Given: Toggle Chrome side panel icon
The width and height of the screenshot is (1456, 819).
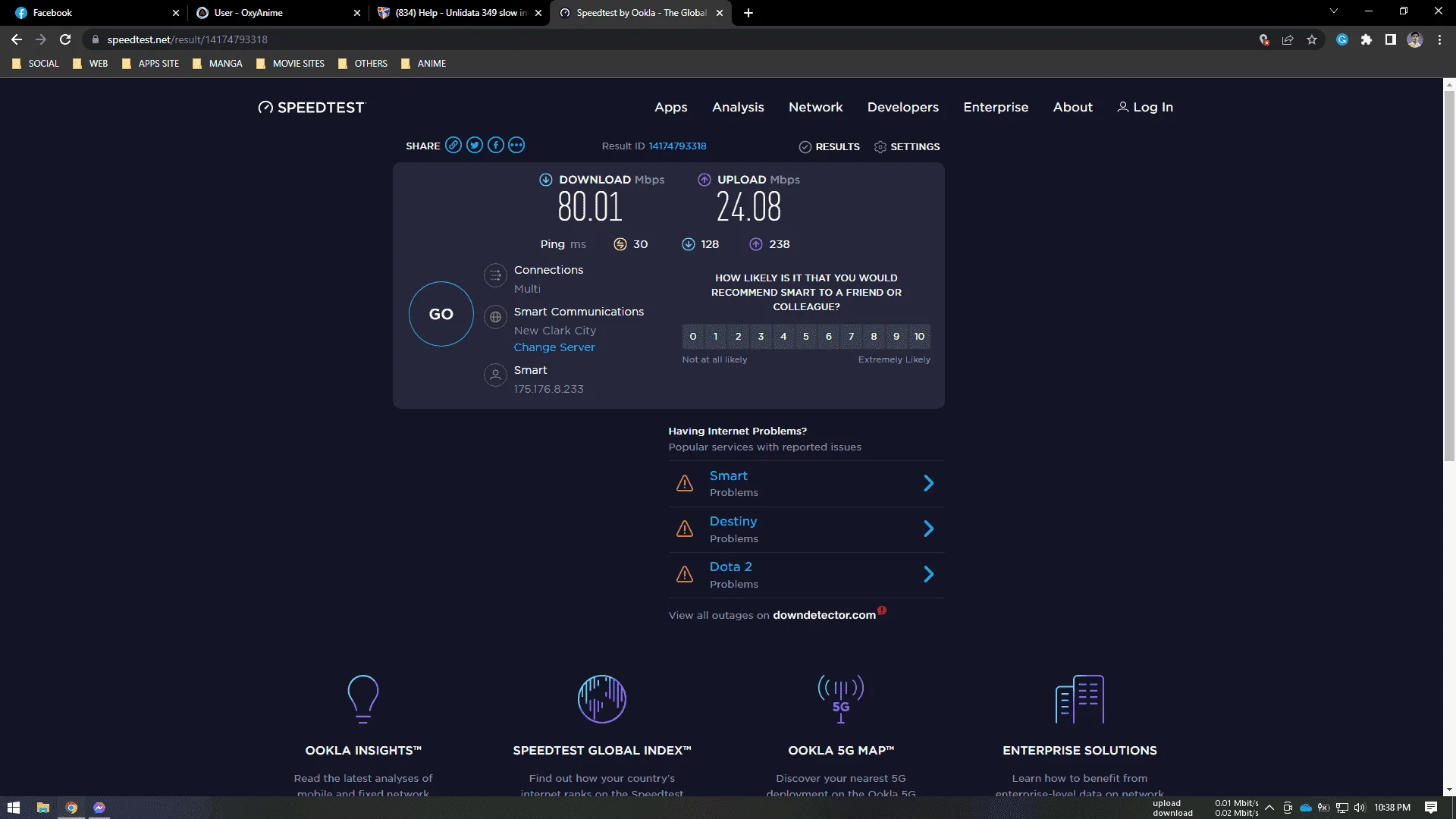Looking at the screenshot, I should [1391, 39].
